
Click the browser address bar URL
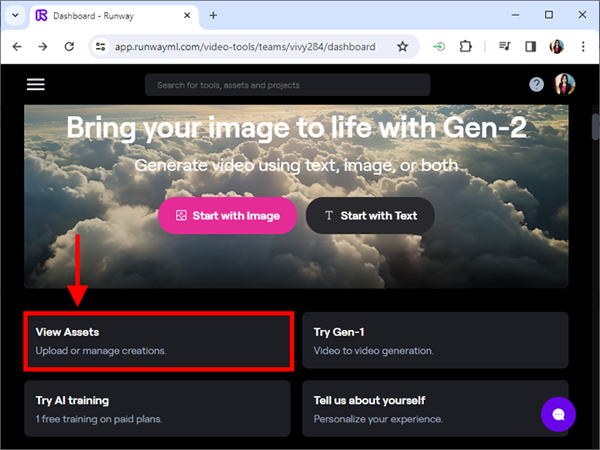click(245, 47)
